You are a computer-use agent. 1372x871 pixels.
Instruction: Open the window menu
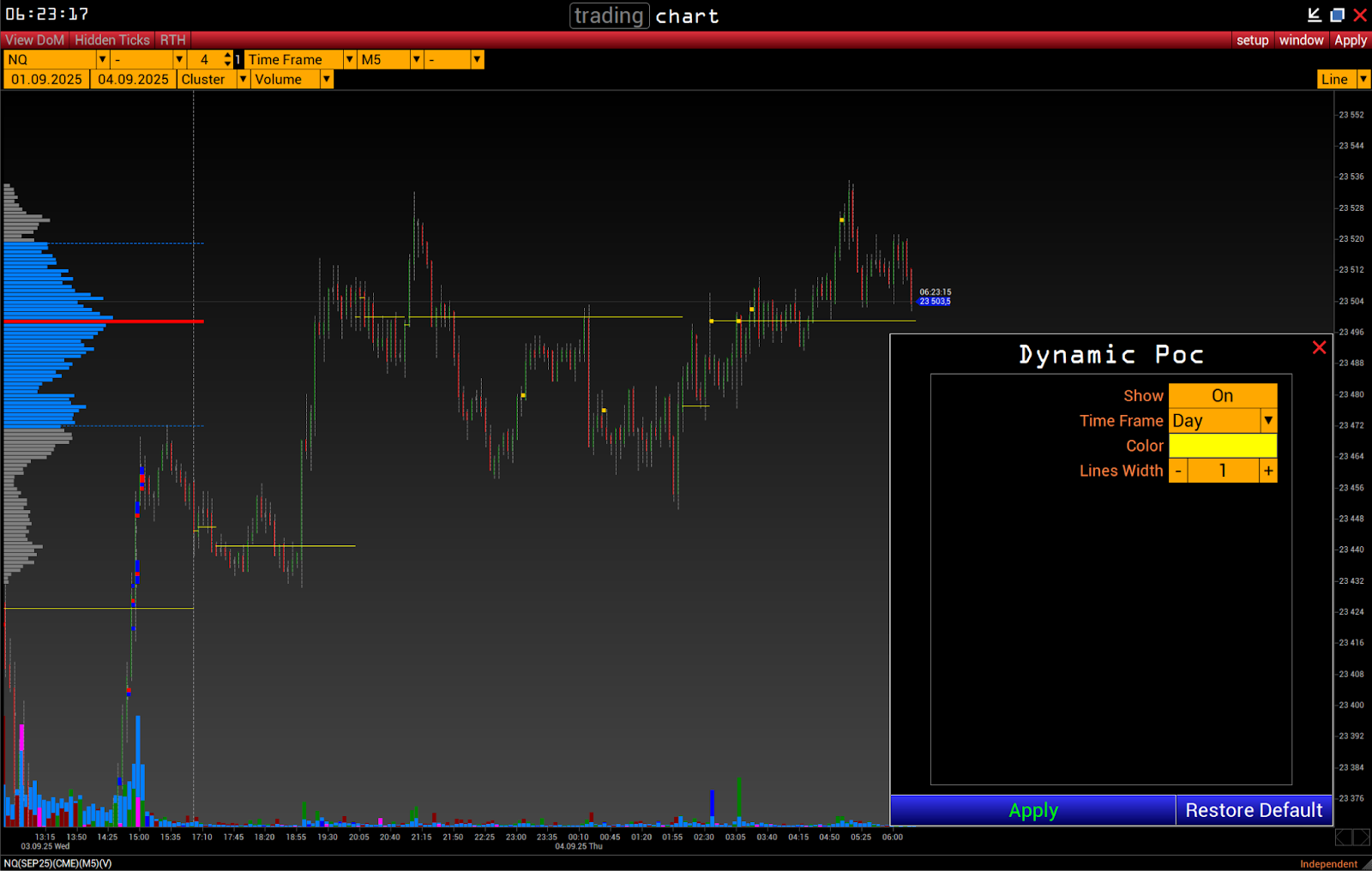[1301, 40]
